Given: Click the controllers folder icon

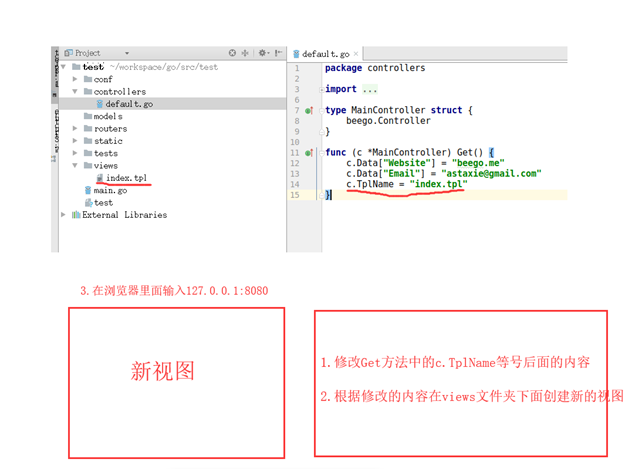Looking at the screenshot, I should 88,91.
